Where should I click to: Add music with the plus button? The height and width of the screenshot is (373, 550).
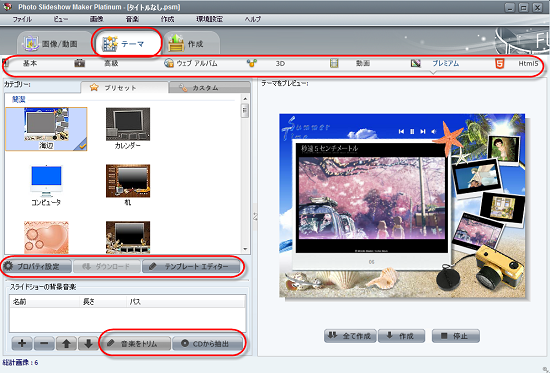coord(22,343)
